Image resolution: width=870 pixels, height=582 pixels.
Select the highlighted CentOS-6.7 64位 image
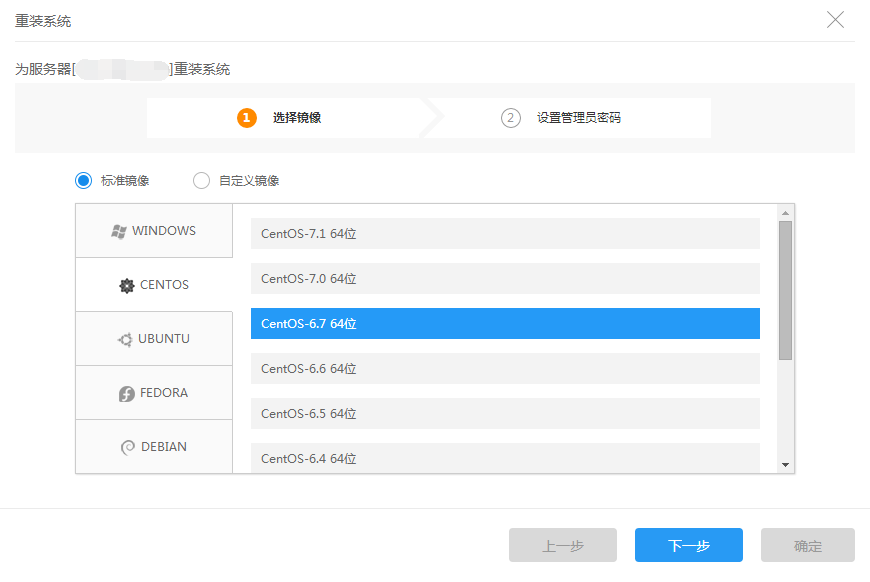point(505,323)
